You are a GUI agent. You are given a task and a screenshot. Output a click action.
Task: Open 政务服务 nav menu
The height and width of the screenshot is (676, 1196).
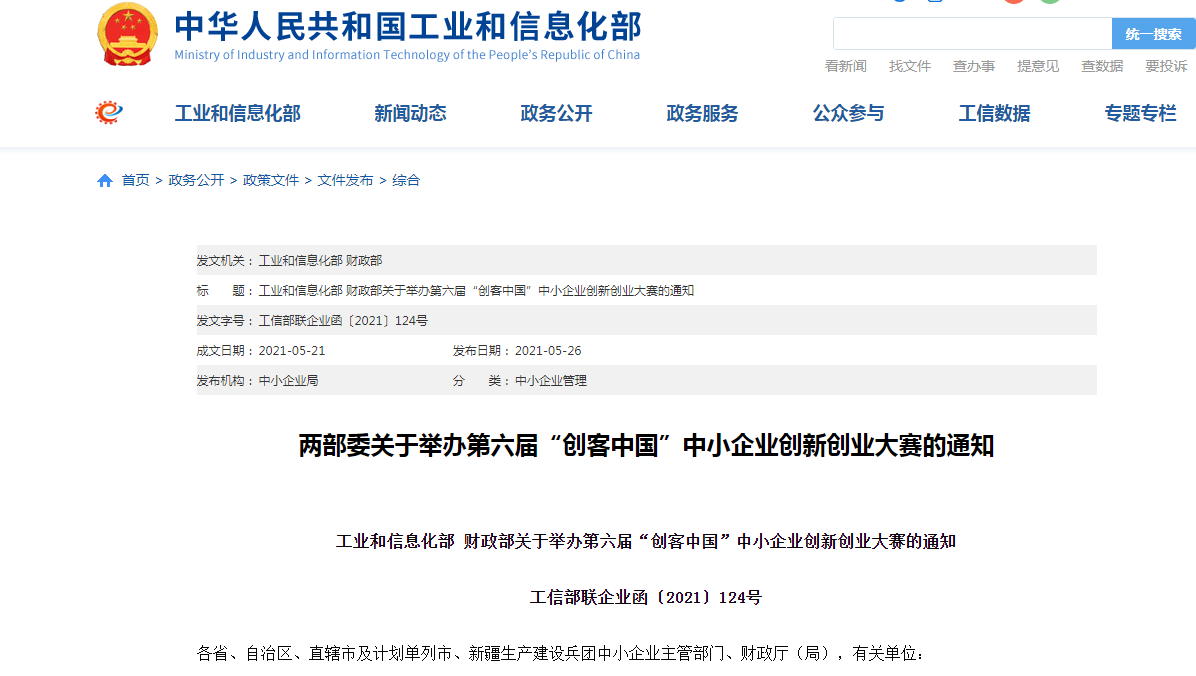point(702,114)
